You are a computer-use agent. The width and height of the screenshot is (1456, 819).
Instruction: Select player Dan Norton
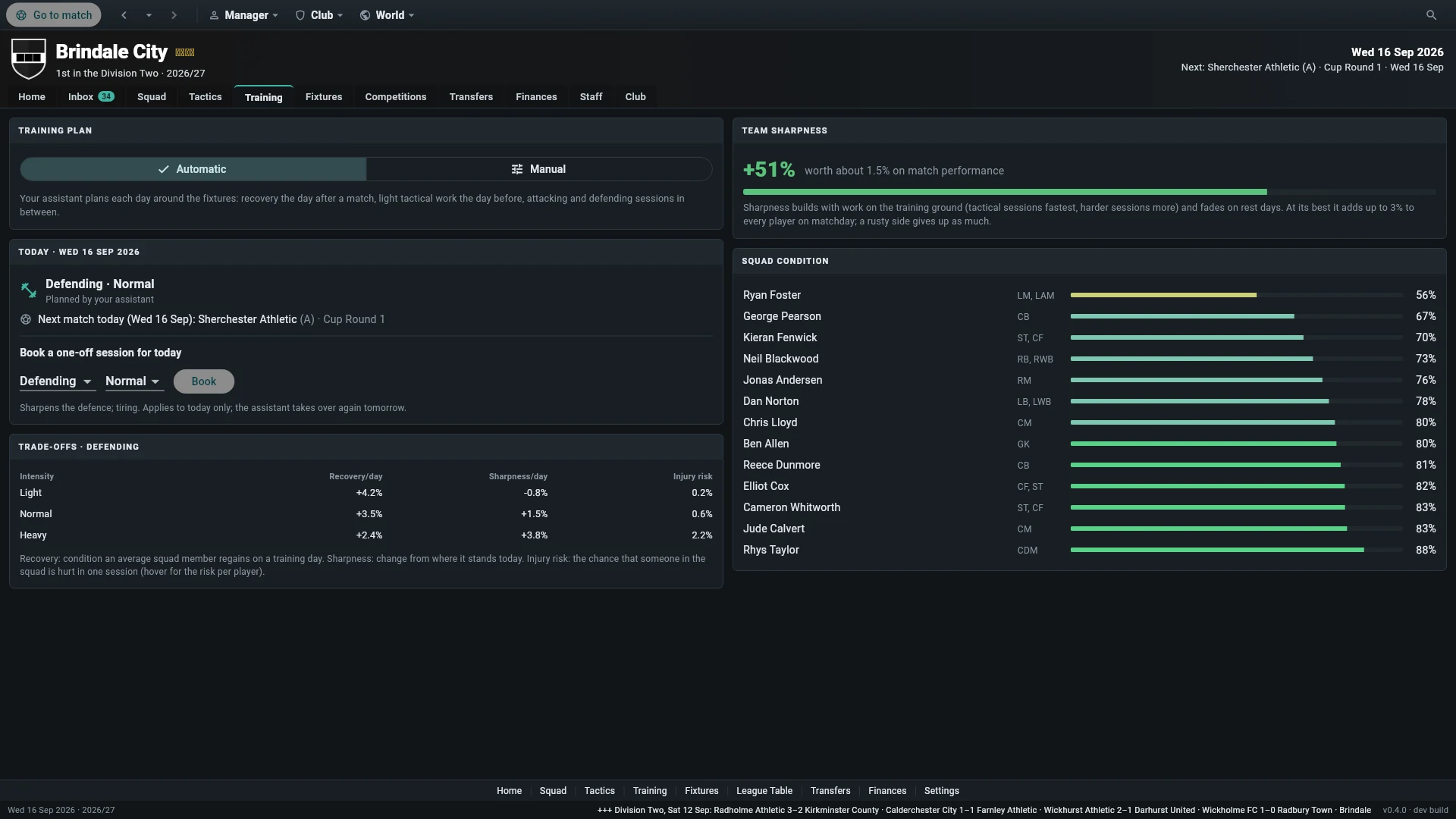[770, 401]
